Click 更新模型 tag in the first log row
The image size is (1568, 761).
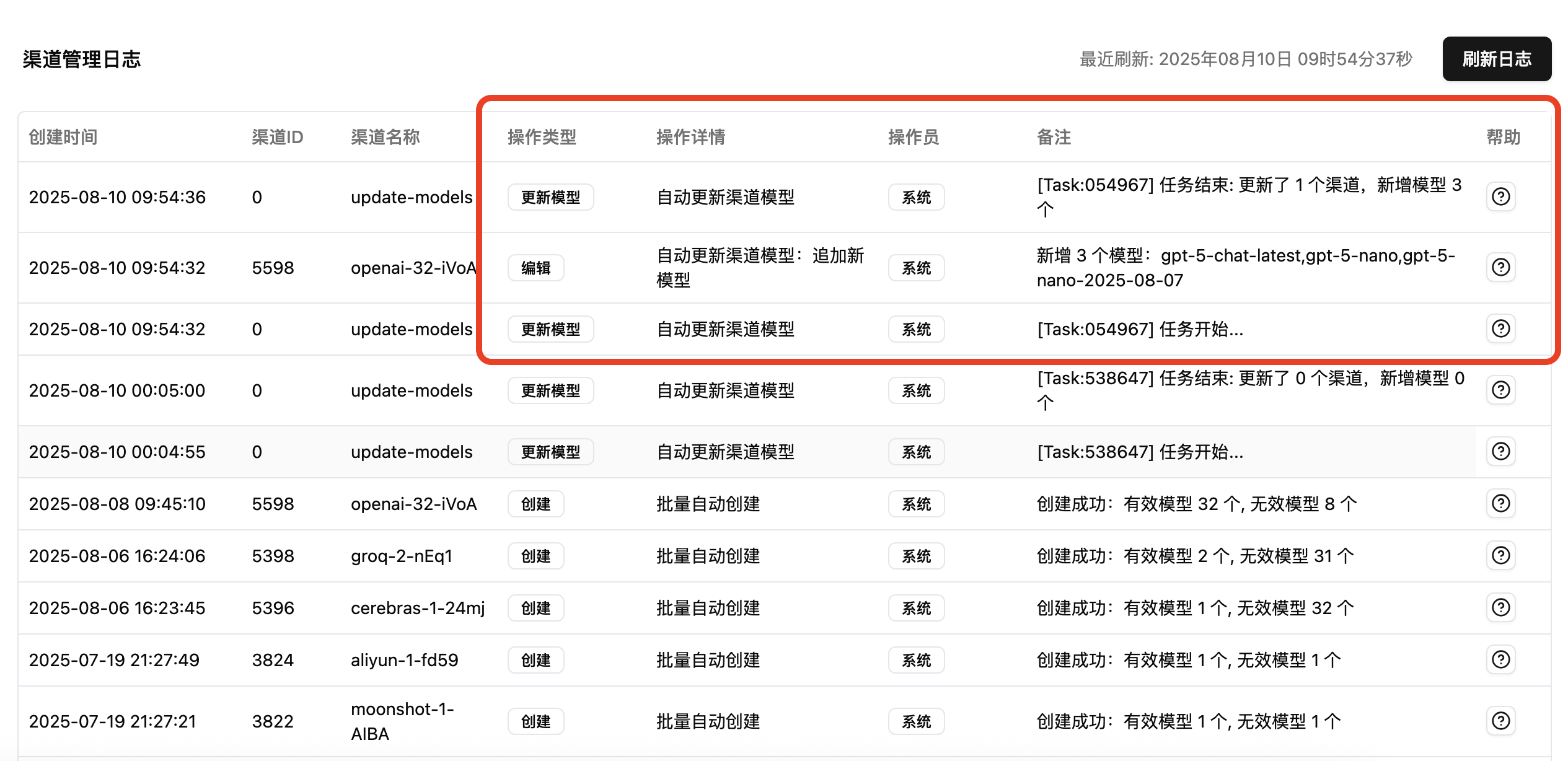[550, 197]
